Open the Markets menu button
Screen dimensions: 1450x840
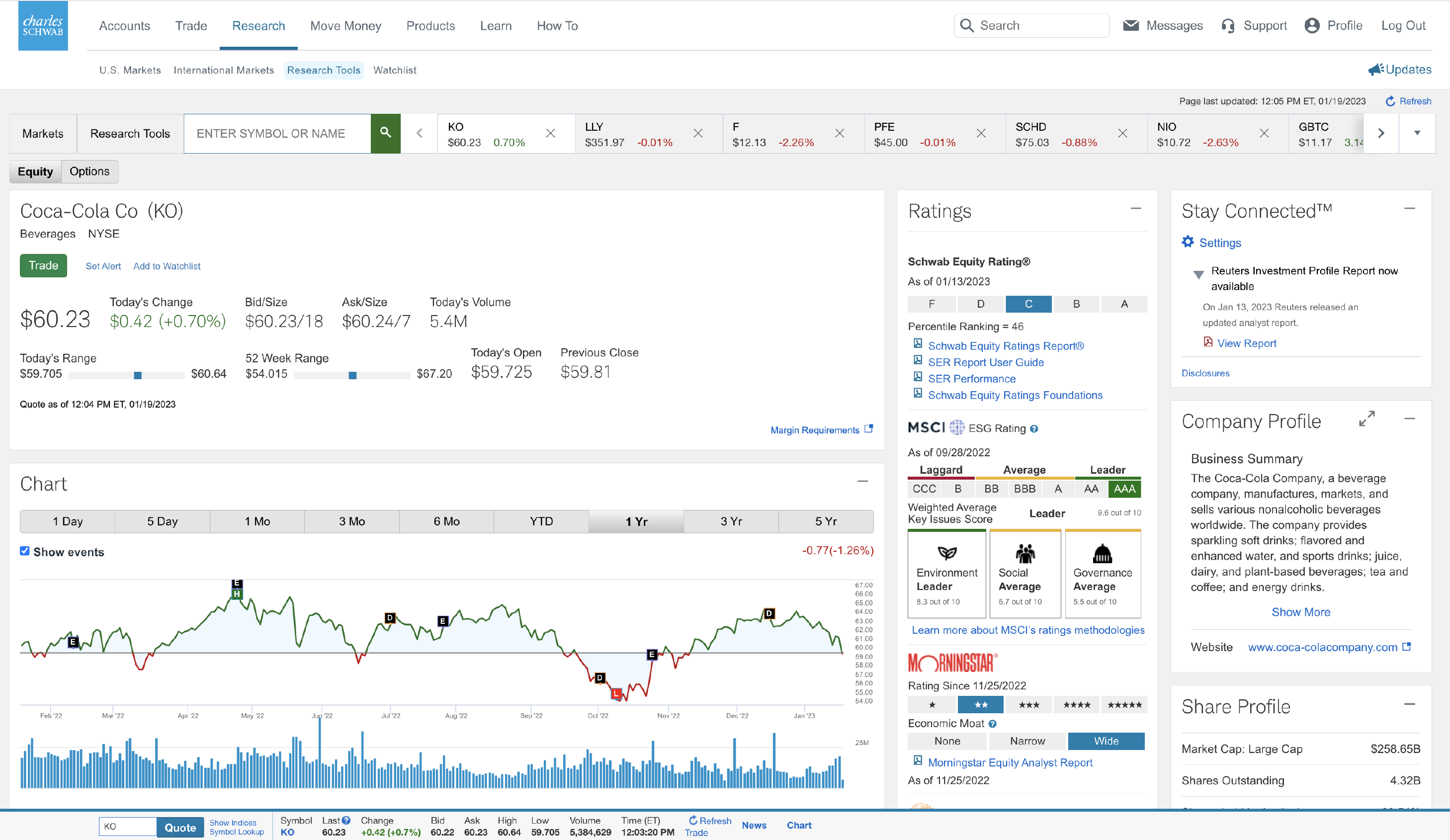coord(43,134)
